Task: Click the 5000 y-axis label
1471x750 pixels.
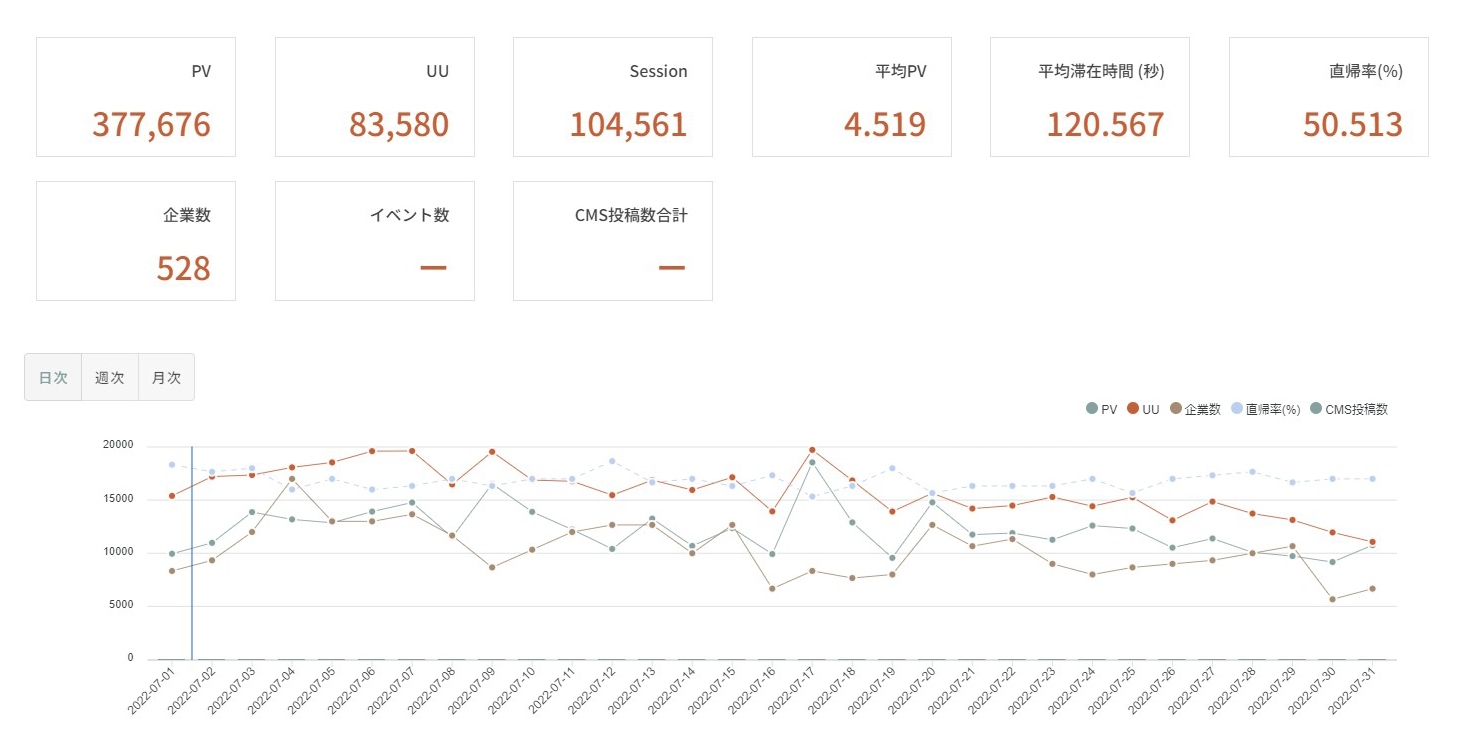Action: pos(120,605)
